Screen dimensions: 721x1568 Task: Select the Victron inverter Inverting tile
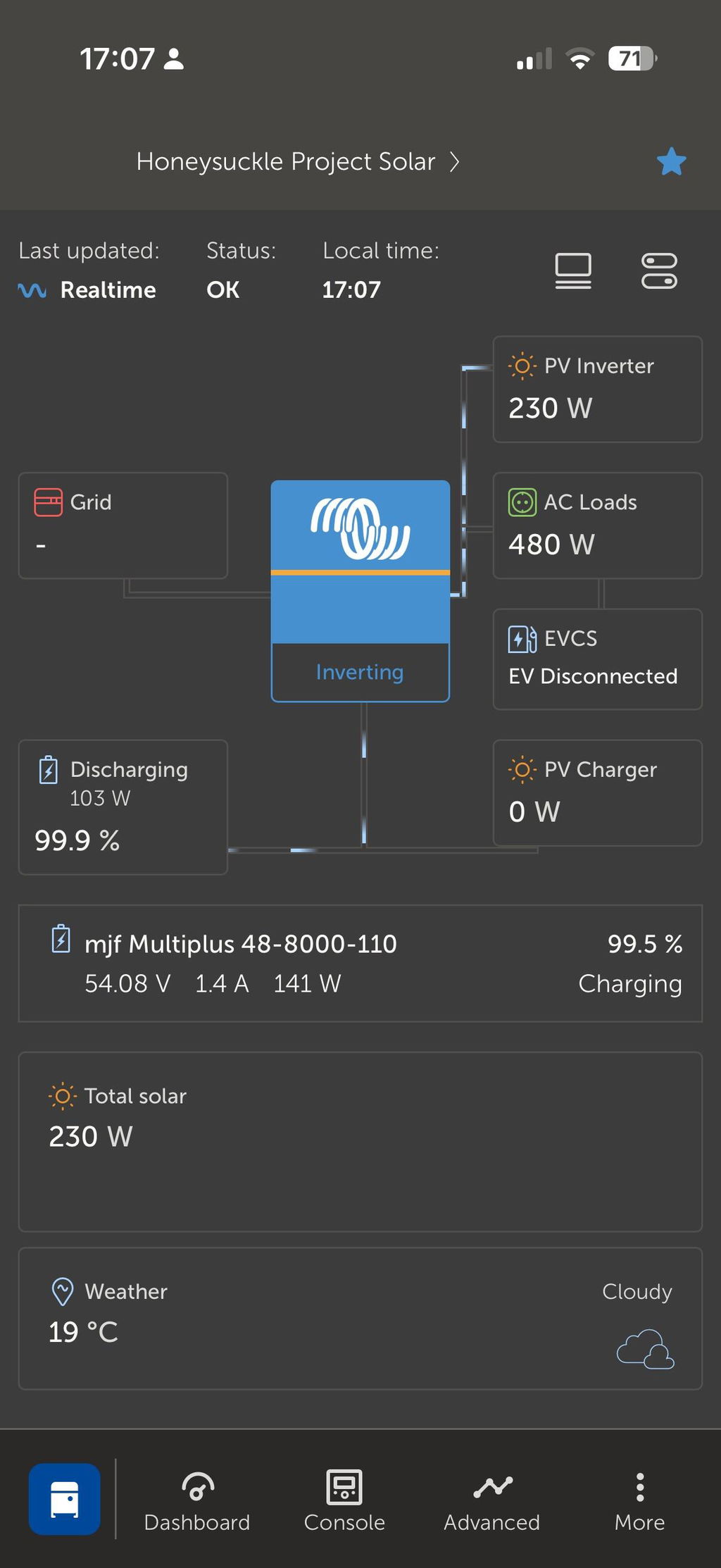pos(360,591)
